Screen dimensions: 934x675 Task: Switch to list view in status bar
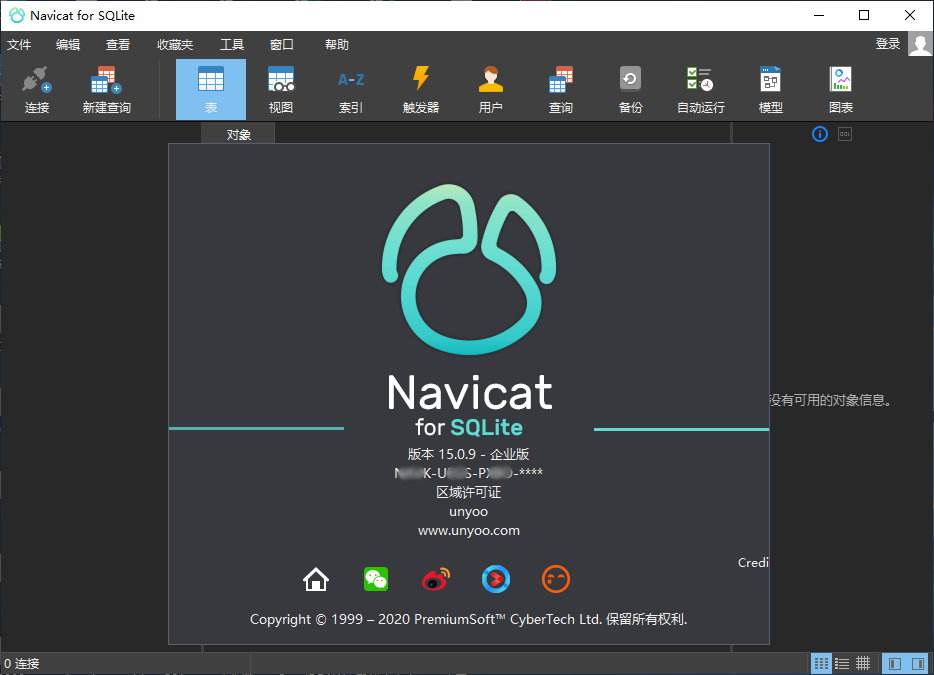click(x=842, y=663)
